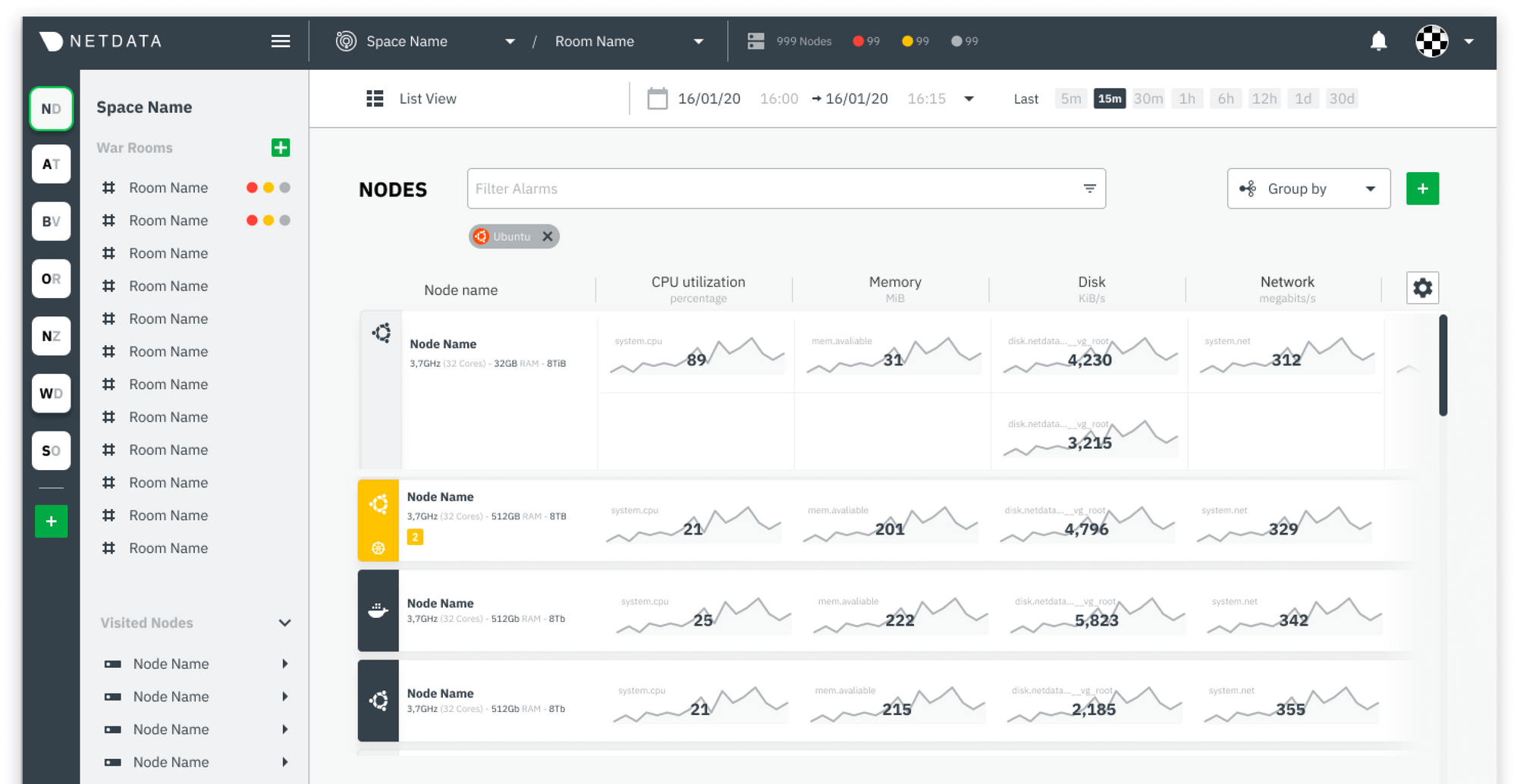Select the WD space from the space sidebar

click(x=51, y=394)
